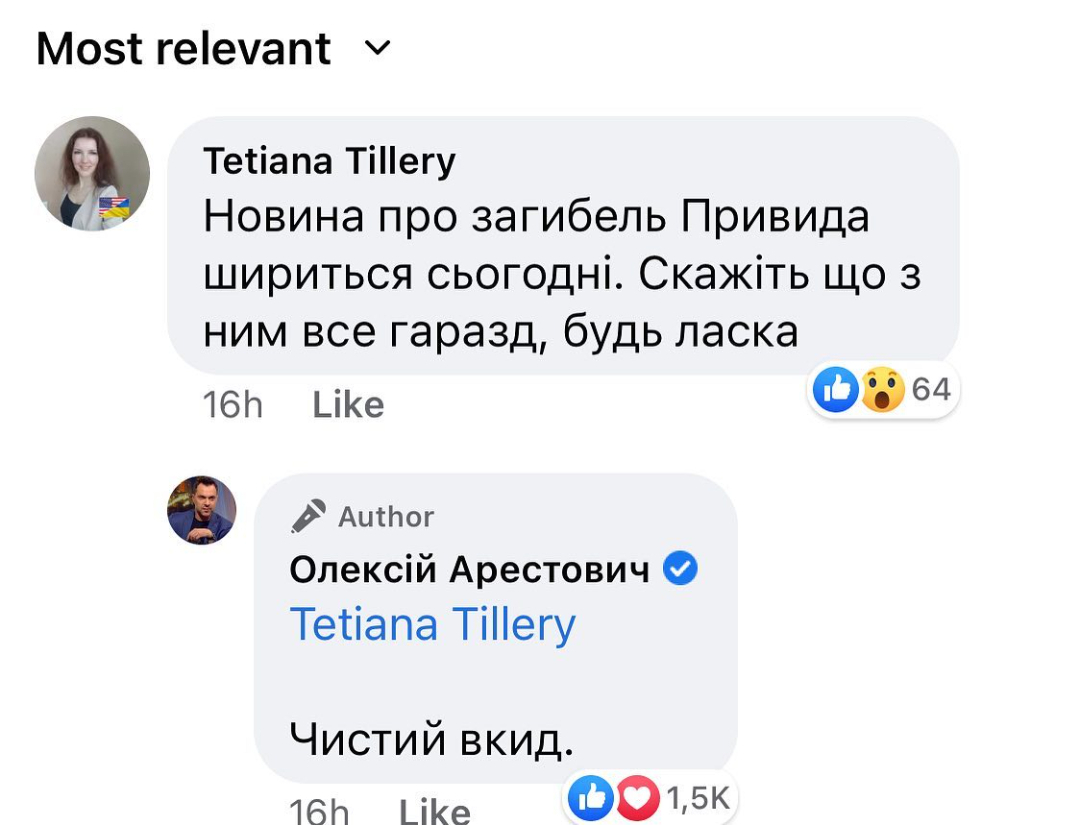Click the Author pen badge icon
Screen dimensions: 1080x825
[308, 516]
